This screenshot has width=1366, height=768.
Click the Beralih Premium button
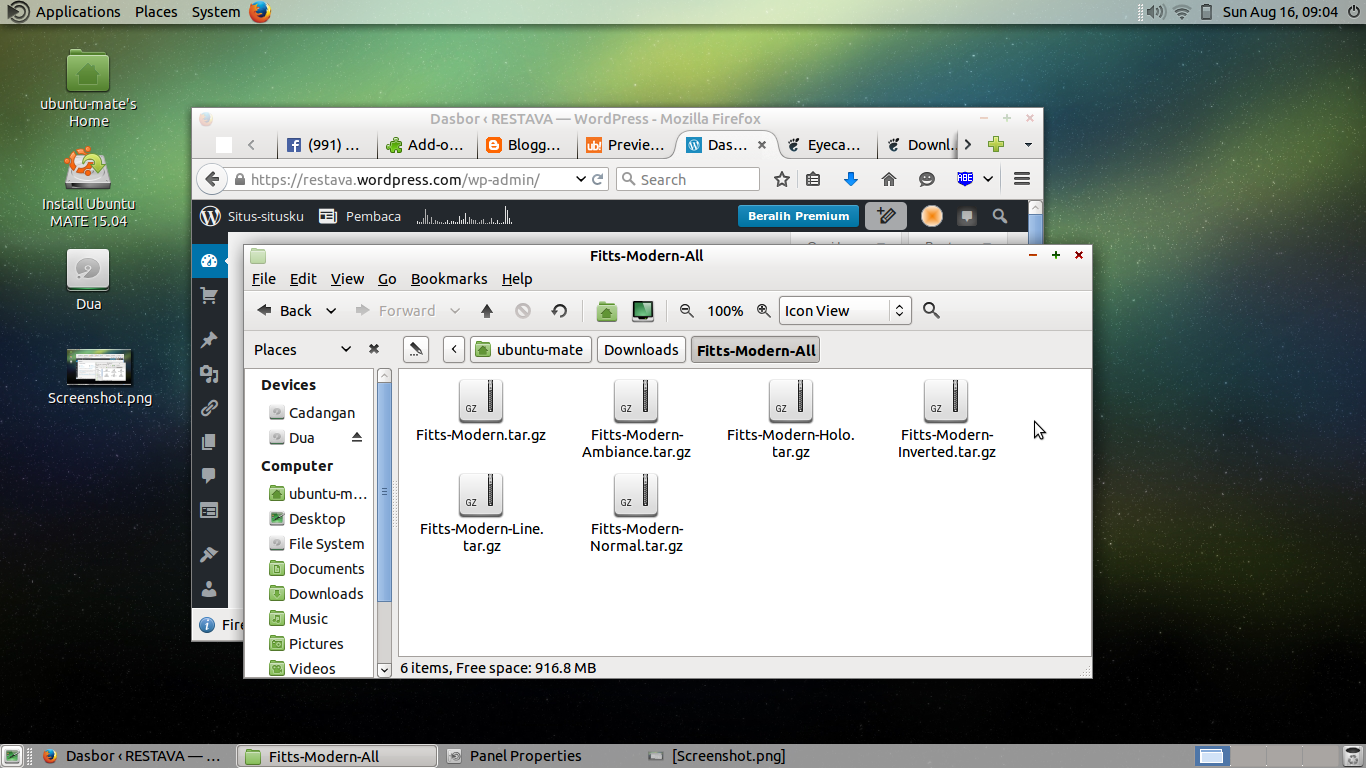click(x=799, y=216)
